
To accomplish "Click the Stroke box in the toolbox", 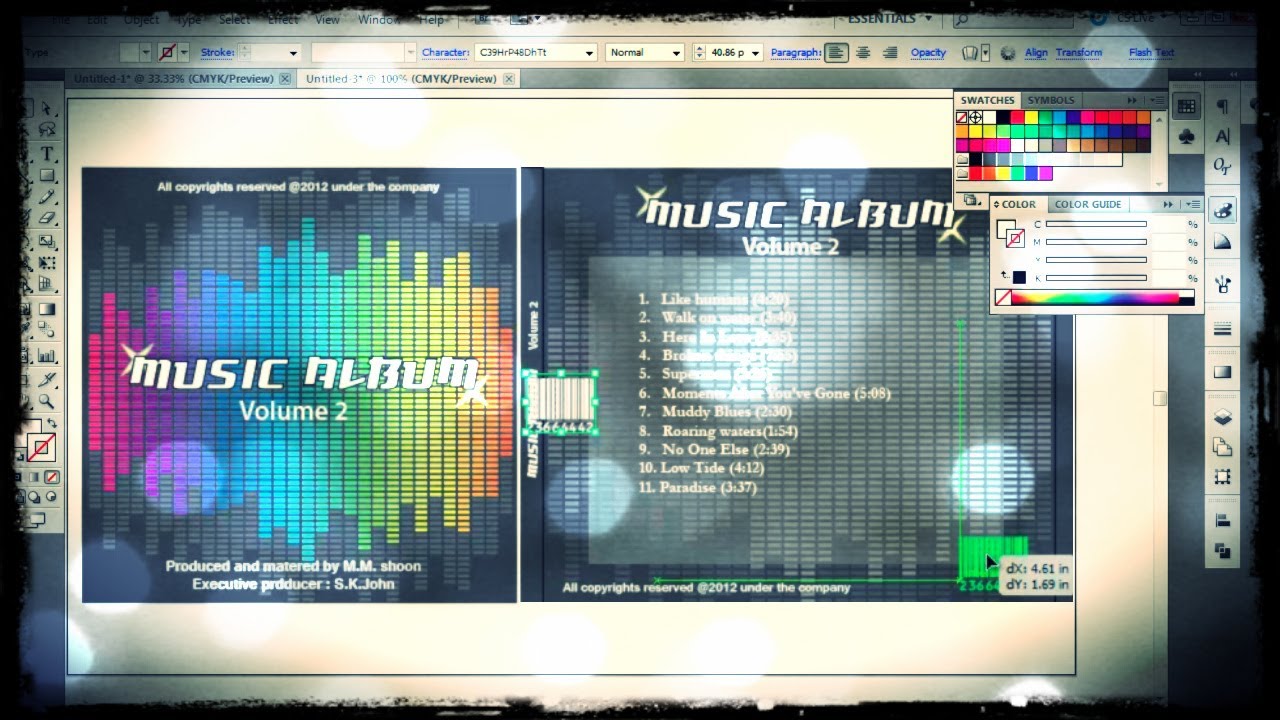I will [41, 447].
